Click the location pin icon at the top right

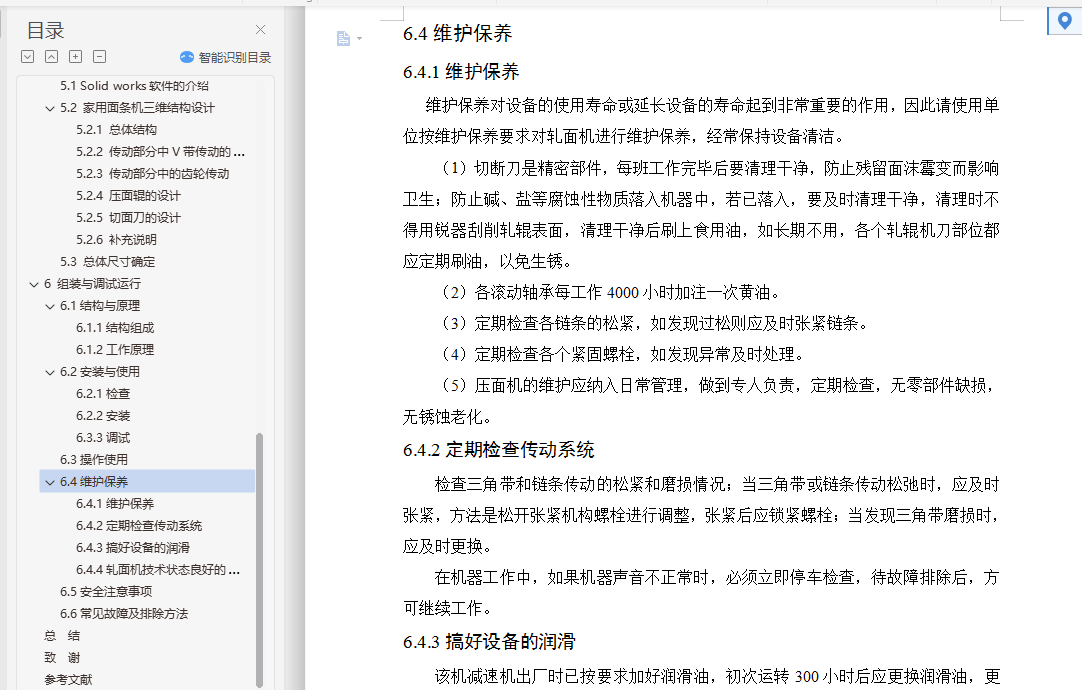tap(1065, 21)
